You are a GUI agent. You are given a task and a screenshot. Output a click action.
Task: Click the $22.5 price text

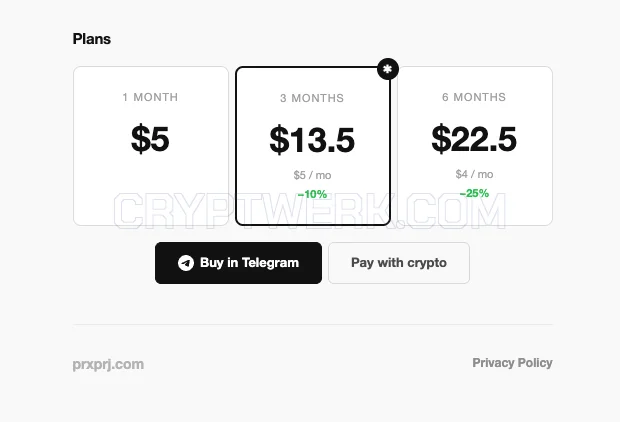coord(474,138)
